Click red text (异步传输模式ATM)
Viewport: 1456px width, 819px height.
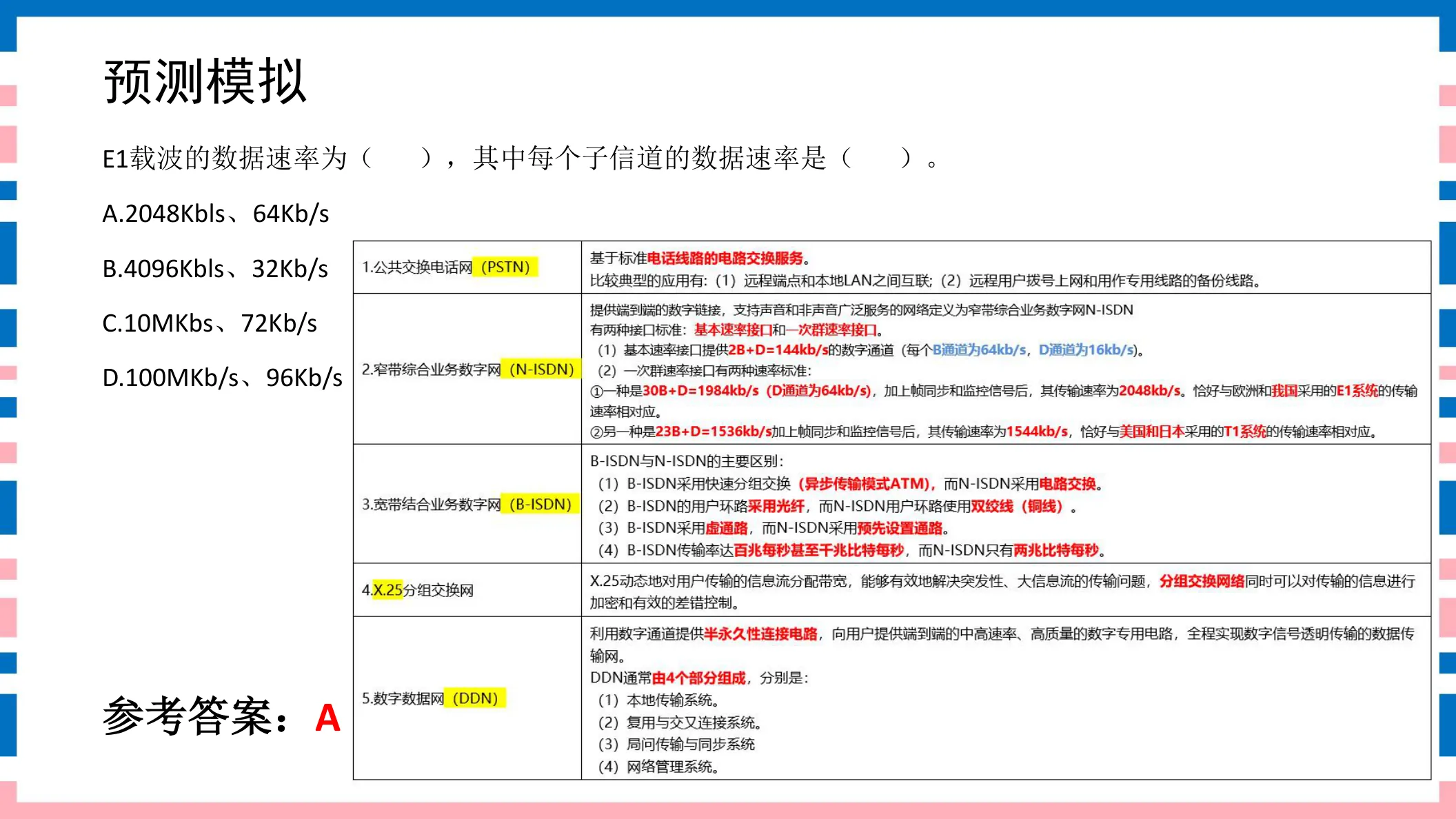(866, 484)
